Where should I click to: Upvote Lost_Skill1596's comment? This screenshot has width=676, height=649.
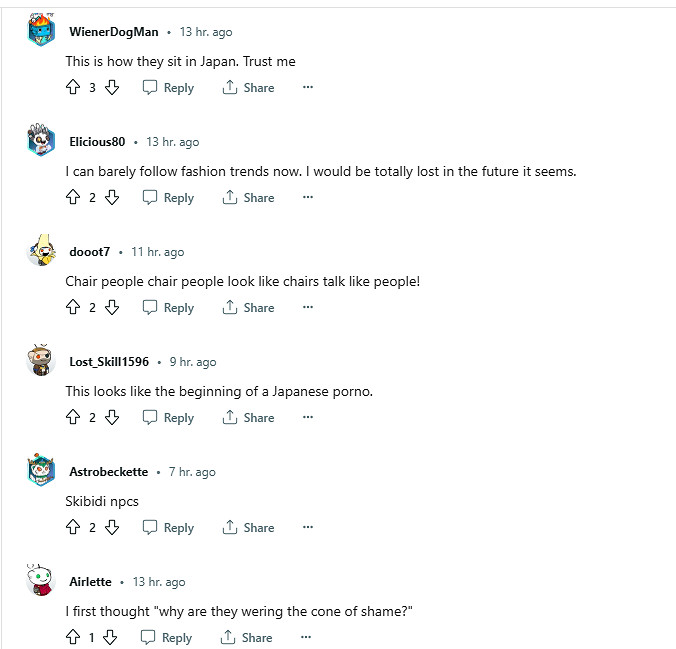72,418
